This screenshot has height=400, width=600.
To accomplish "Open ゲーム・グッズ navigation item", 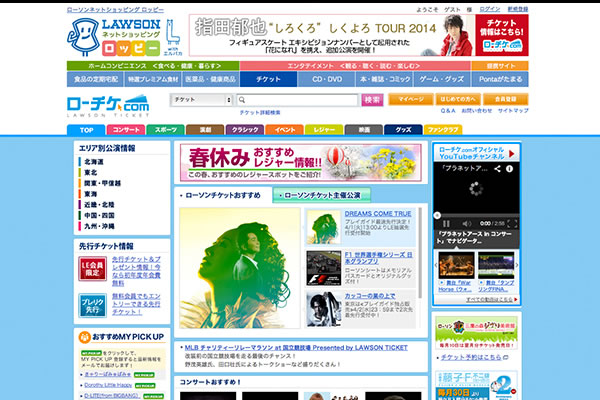I will 442,79.
